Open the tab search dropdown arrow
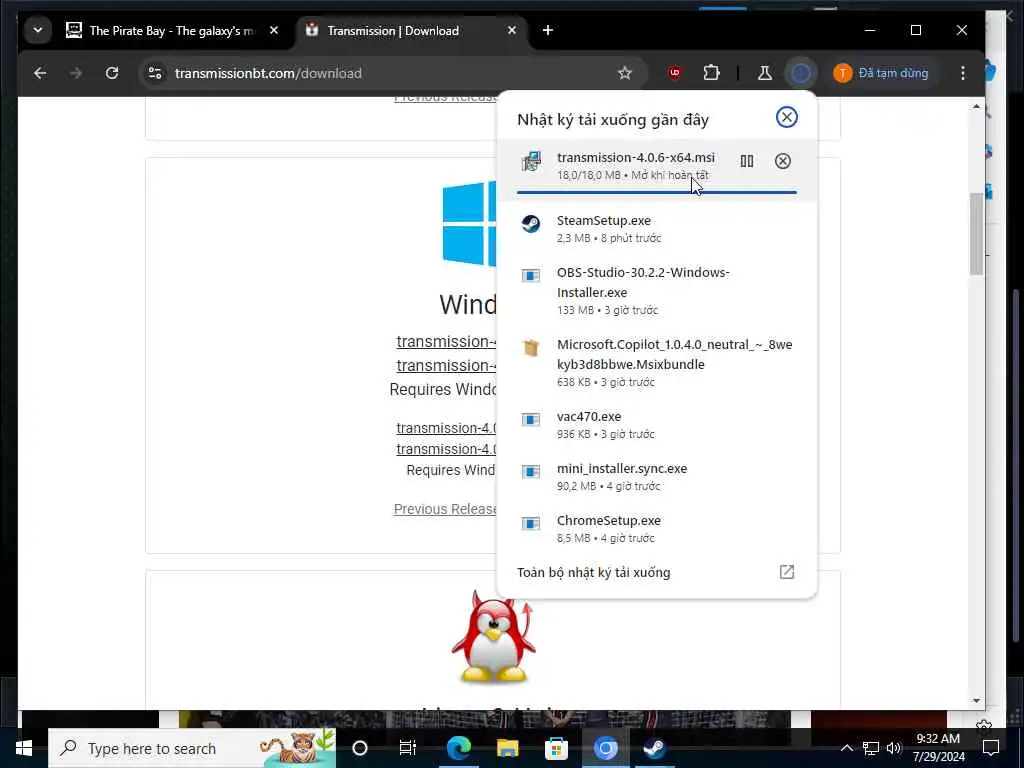Viewport: 1024px width, 768px height. point(38,30)
